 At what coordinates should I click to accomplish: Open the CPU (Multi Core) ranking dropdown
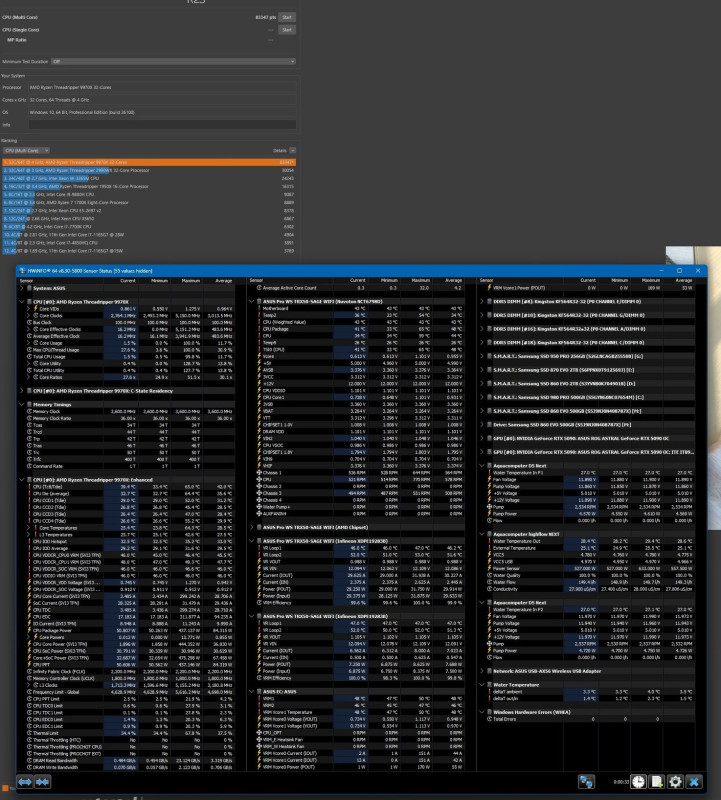pos(26,151)
